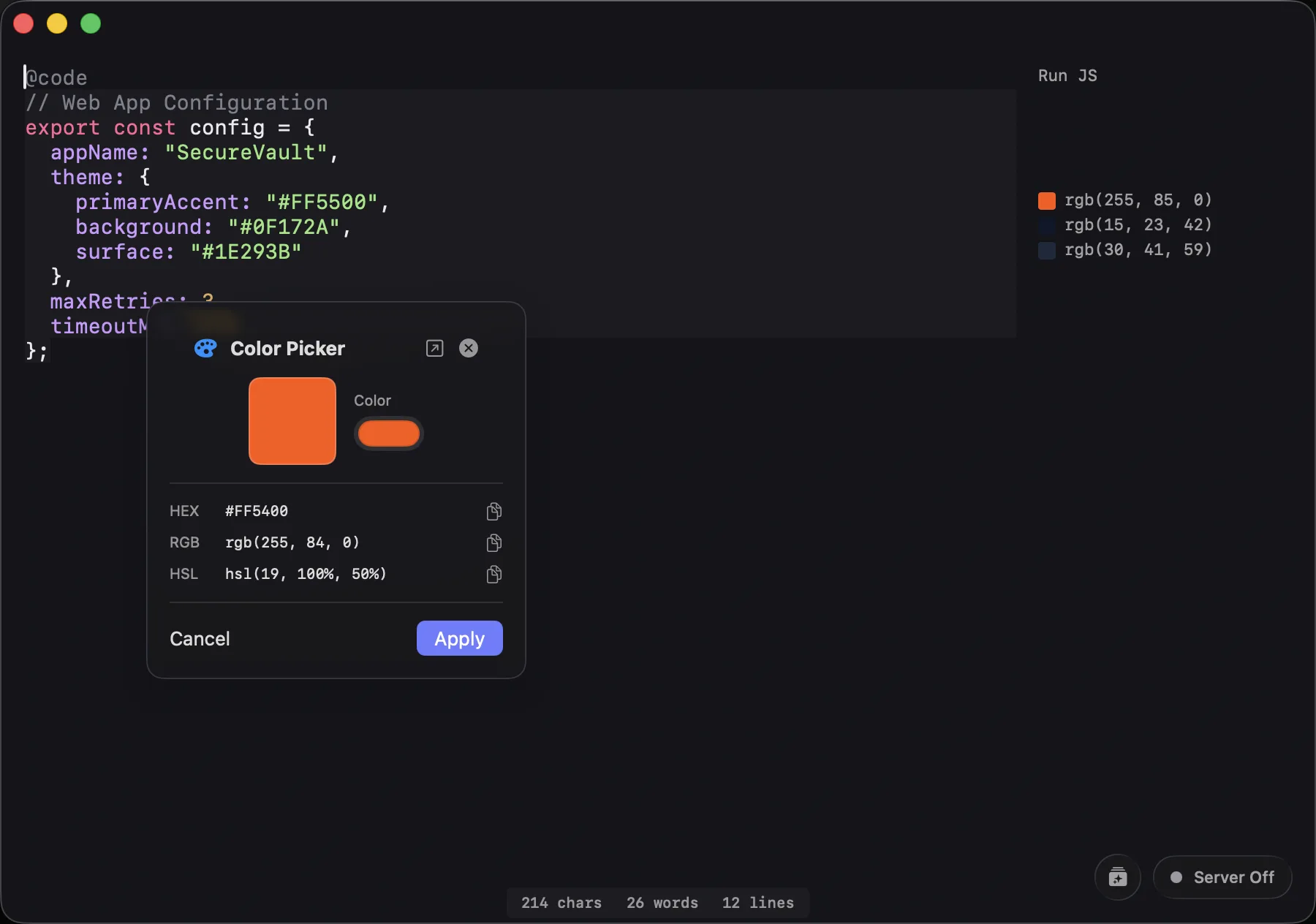1316x924 pixels.
Task: Open Color Picker in external window
Action: (434, 349)
